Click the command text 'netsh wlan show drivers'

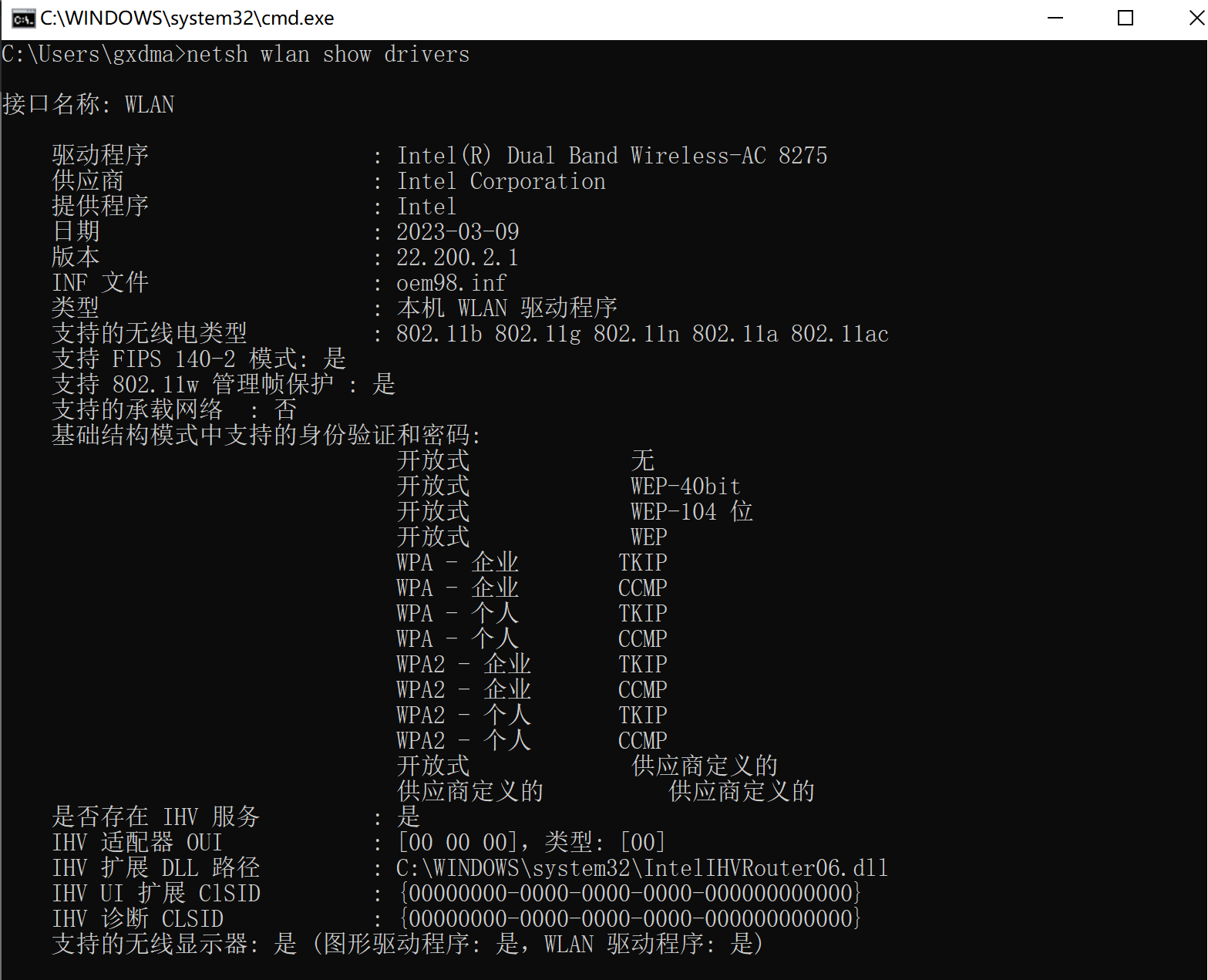(x=328, y=55)
